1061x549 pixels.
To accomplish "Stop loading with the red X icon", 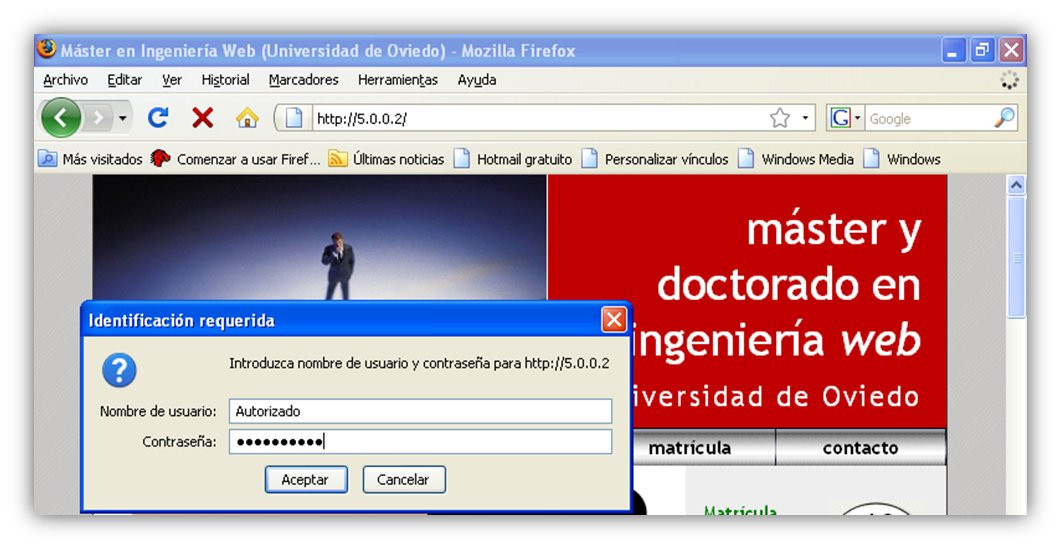I will [202, 118].
